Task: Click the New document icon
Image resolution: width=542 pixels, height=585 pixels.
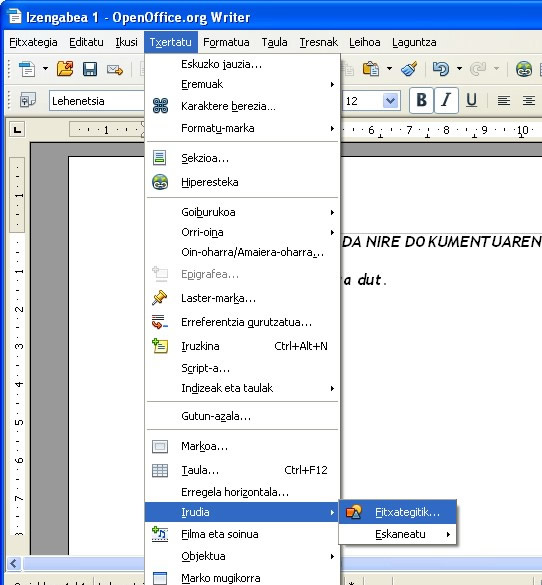Action: coord(27,69)
